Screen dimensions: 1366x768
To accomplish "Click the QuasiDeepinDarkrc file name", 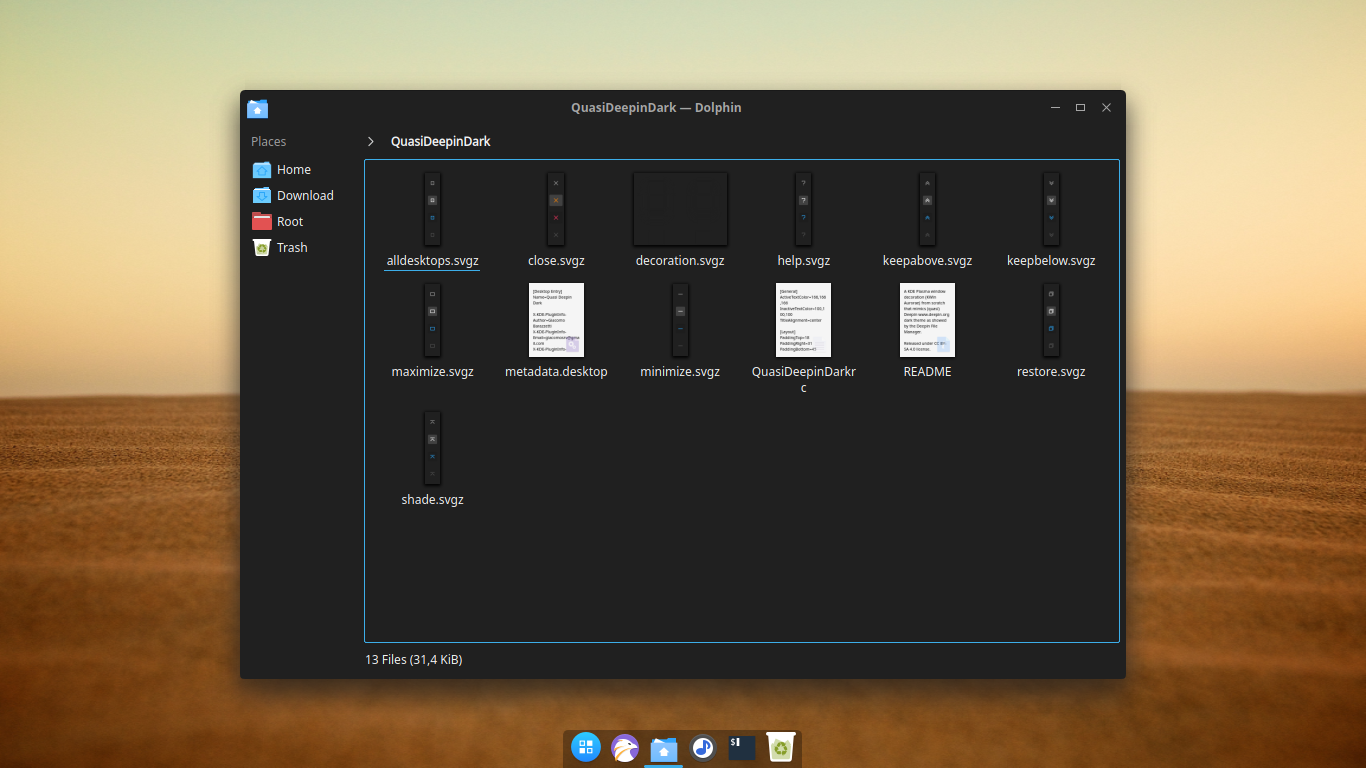I will (x=804, y=379).
